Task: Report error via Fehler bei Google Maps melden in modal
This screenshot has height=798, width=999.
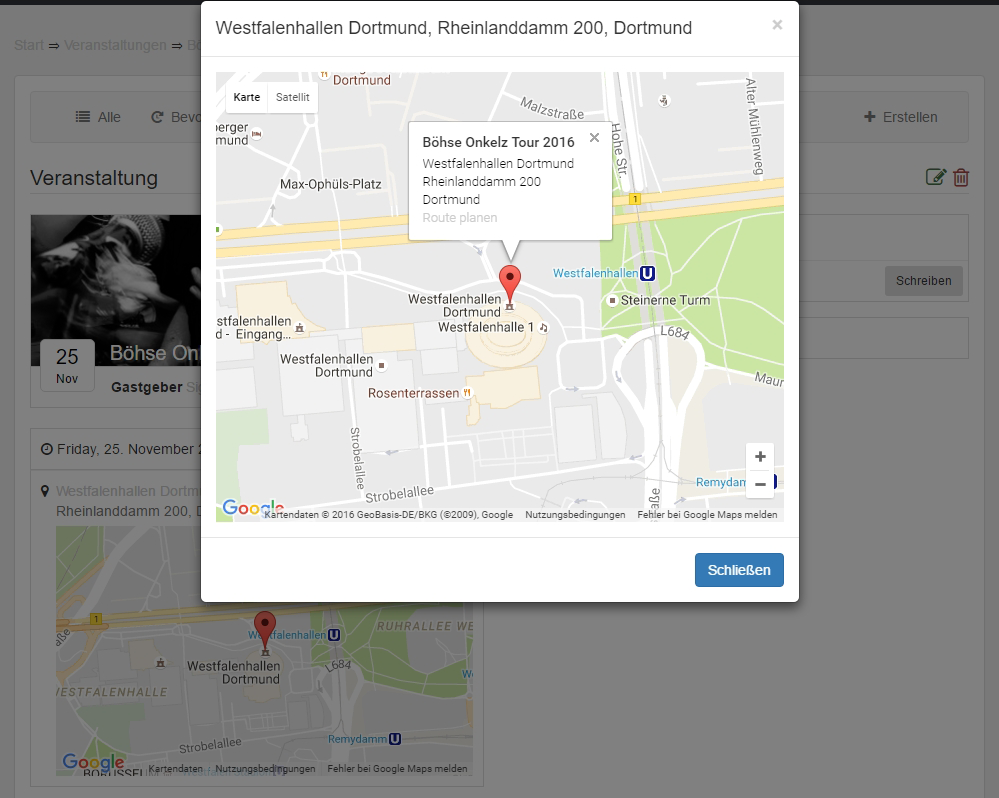Action: (707, 515)
